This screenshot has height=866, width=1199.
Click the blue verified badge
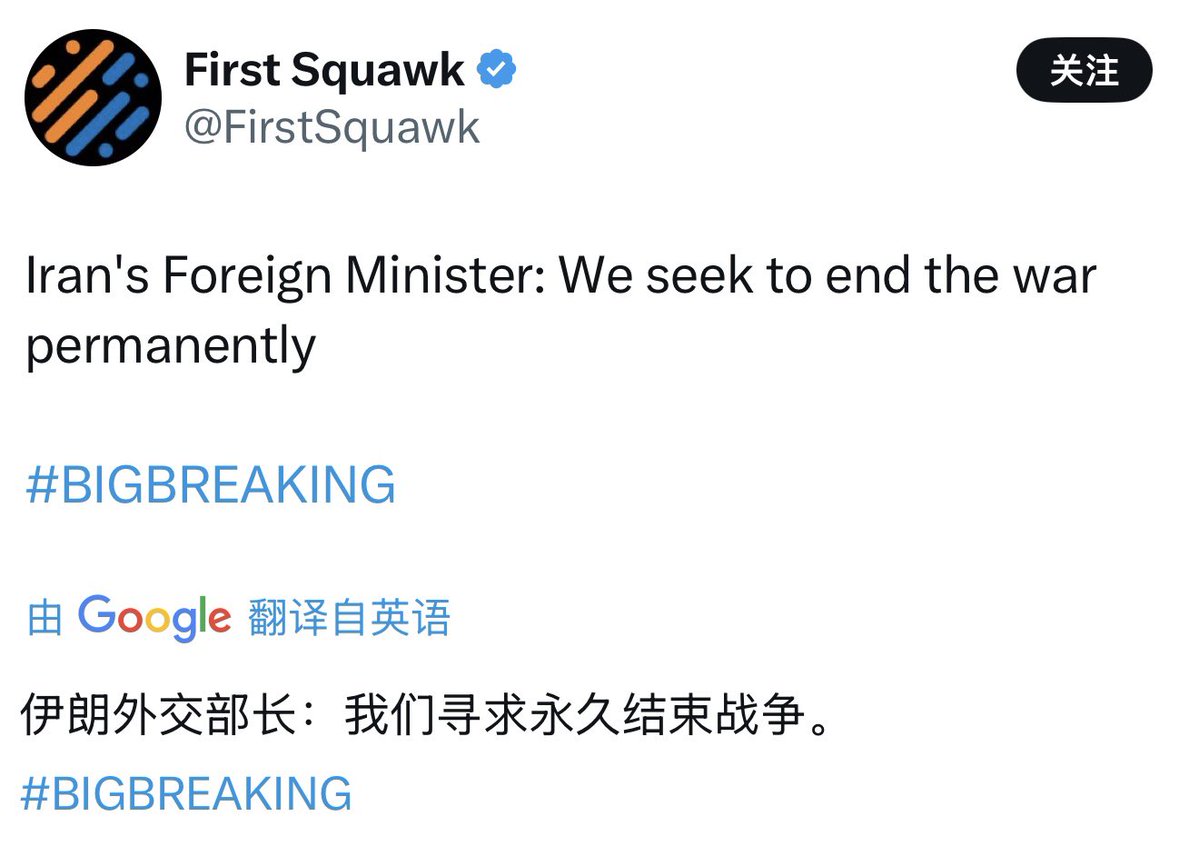pos(496,71)
